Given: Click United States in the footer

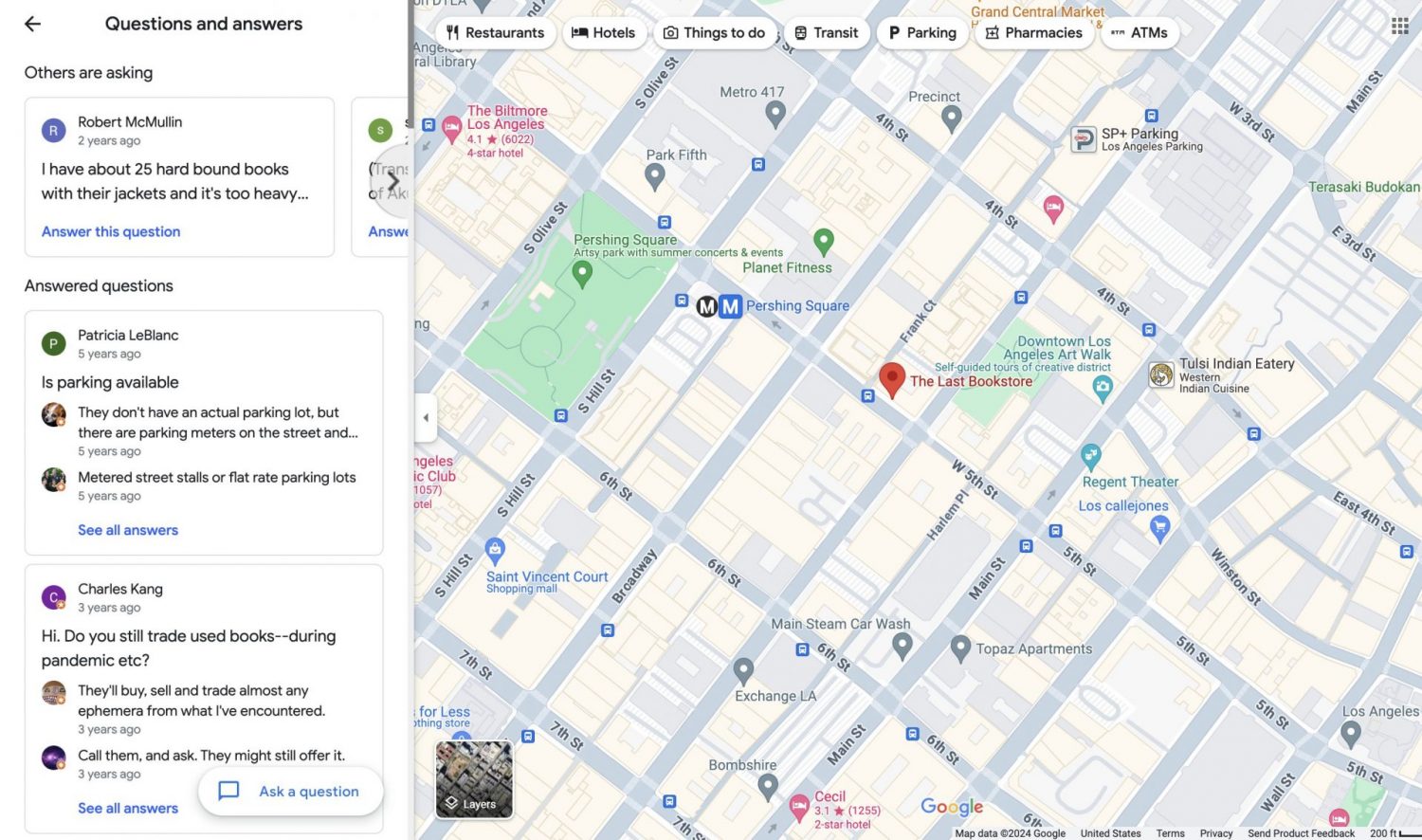Looking at the screenshot, I should click(x=1110, y=833).
